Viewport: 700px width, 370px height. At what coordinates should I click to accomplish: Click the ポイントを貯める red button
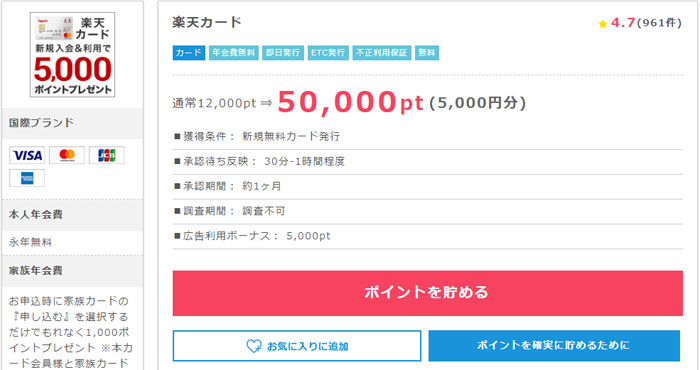(427, 293)
